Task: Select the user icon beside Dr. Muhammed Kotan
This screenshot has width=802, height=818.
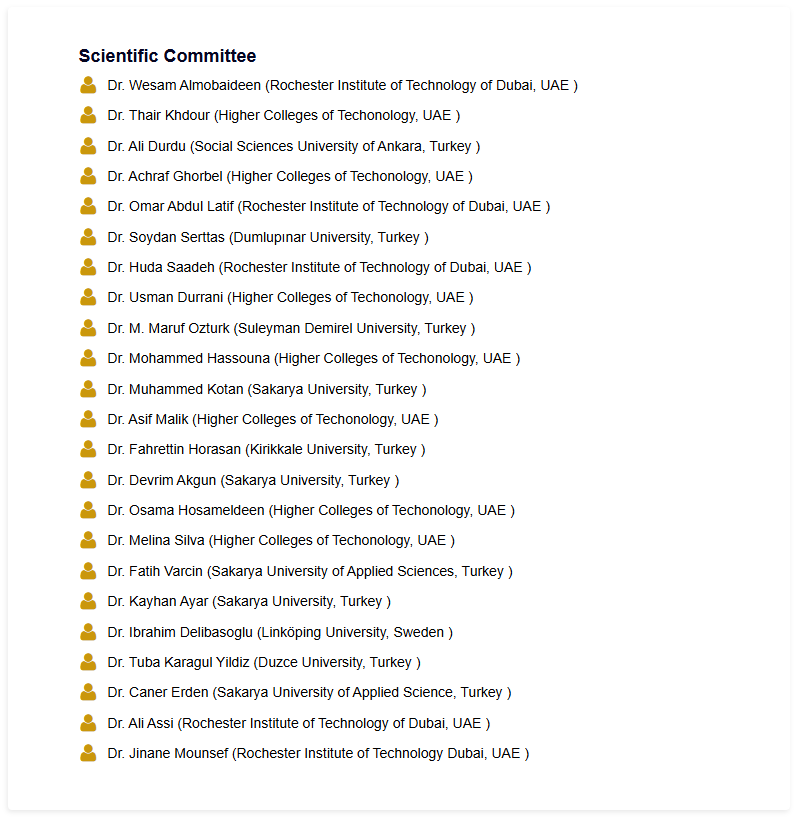Action: [x=88, y=389]
